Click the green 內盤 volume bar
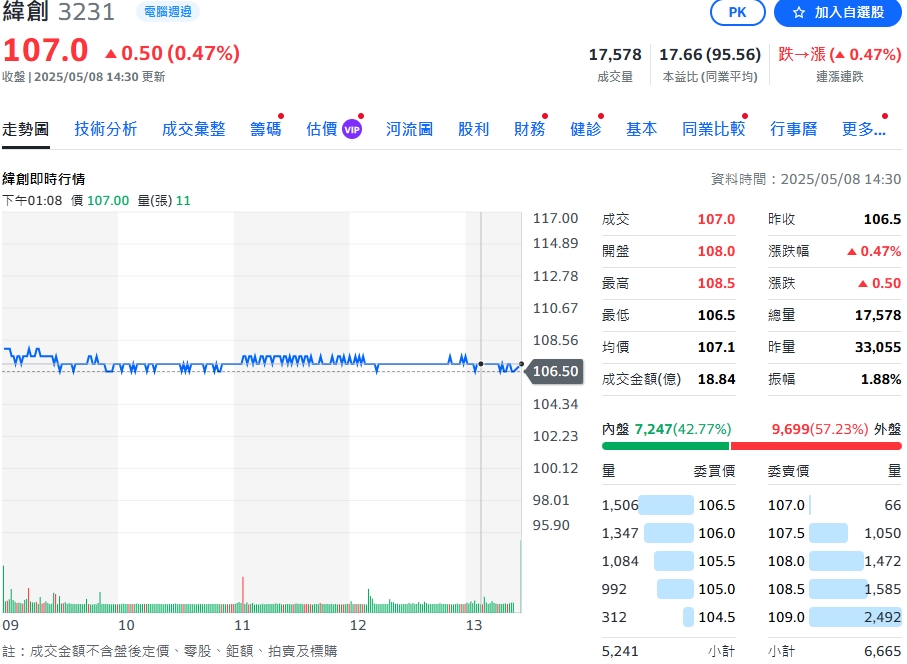Viewport: 907px width, 664px height. (665, 446)
